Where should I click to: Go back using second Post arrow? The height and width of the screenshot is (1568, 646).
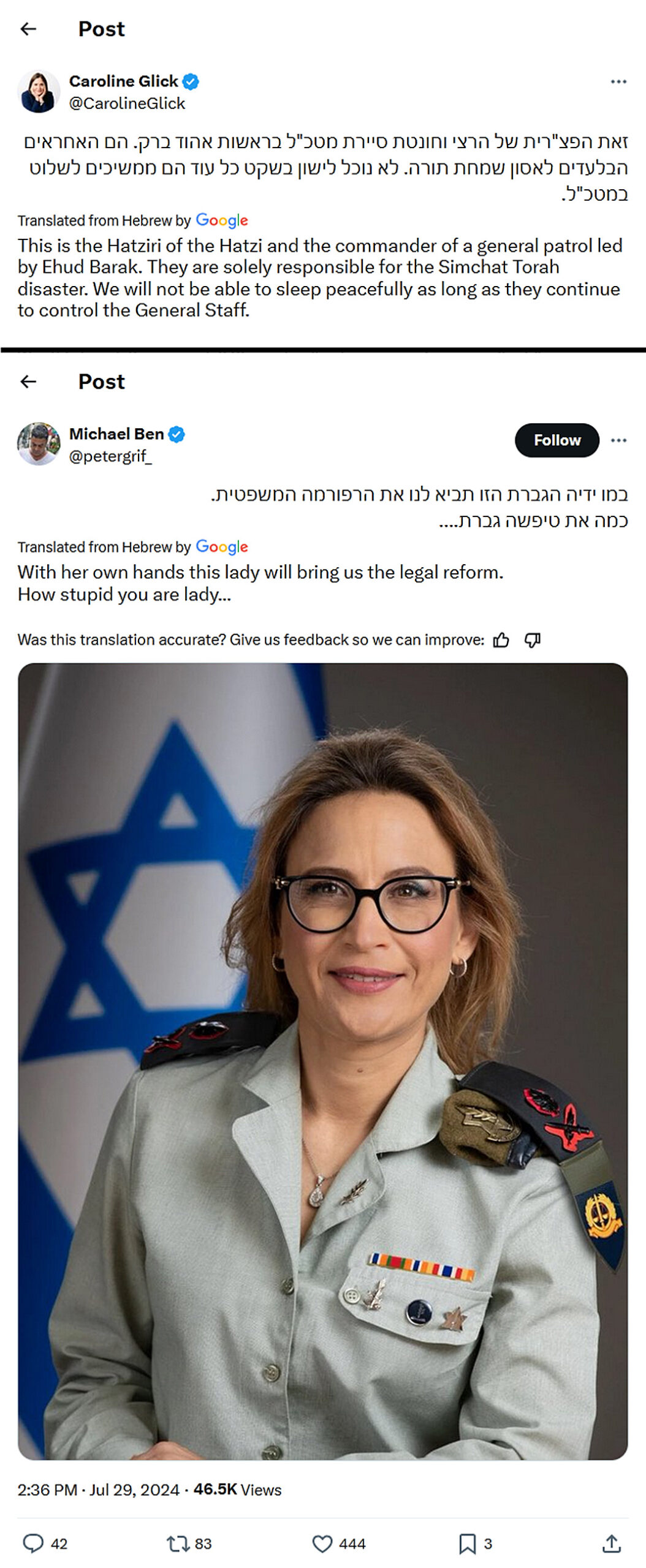click(28, 382)
